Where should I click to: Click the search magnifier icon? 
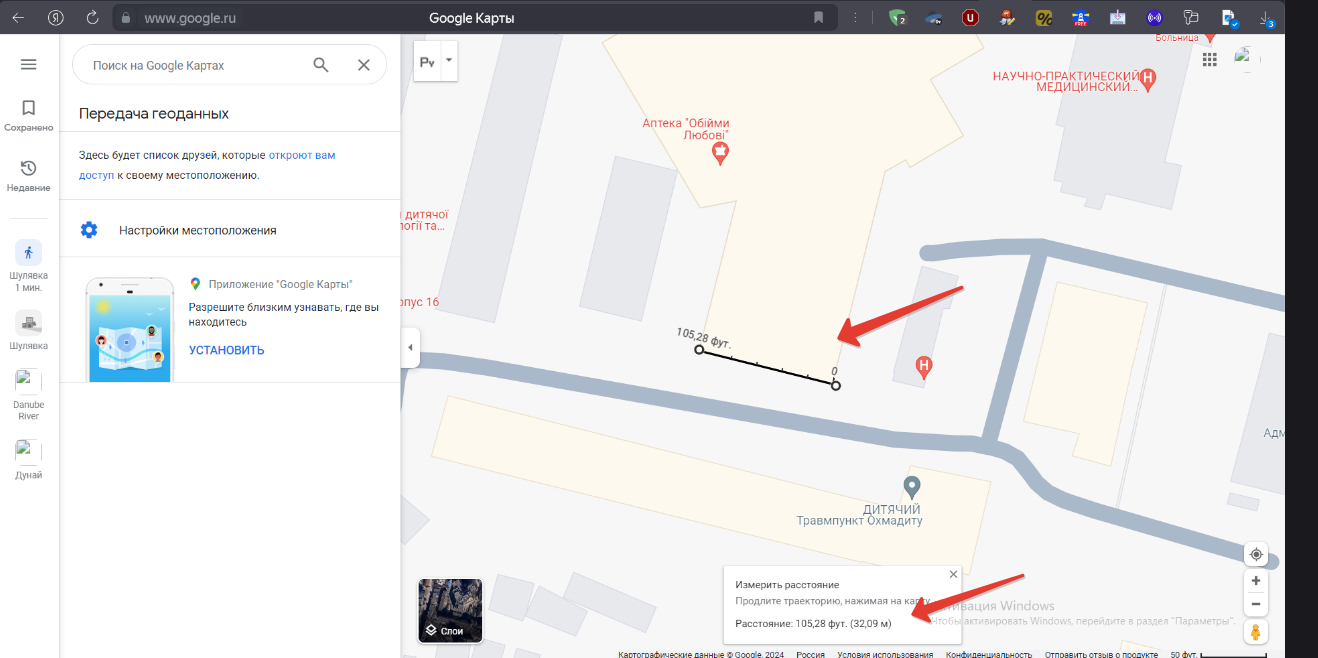tap(321, 65)
